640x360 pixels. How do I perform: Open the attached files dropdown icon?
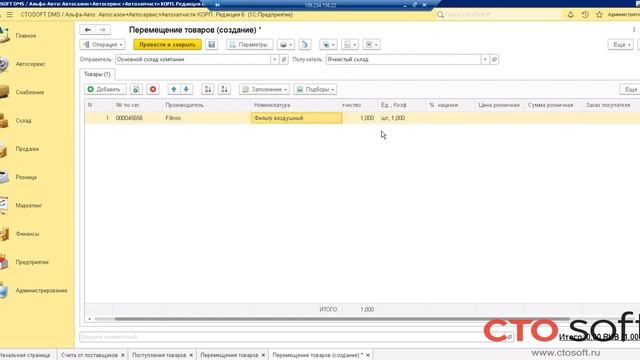(371, 44)
